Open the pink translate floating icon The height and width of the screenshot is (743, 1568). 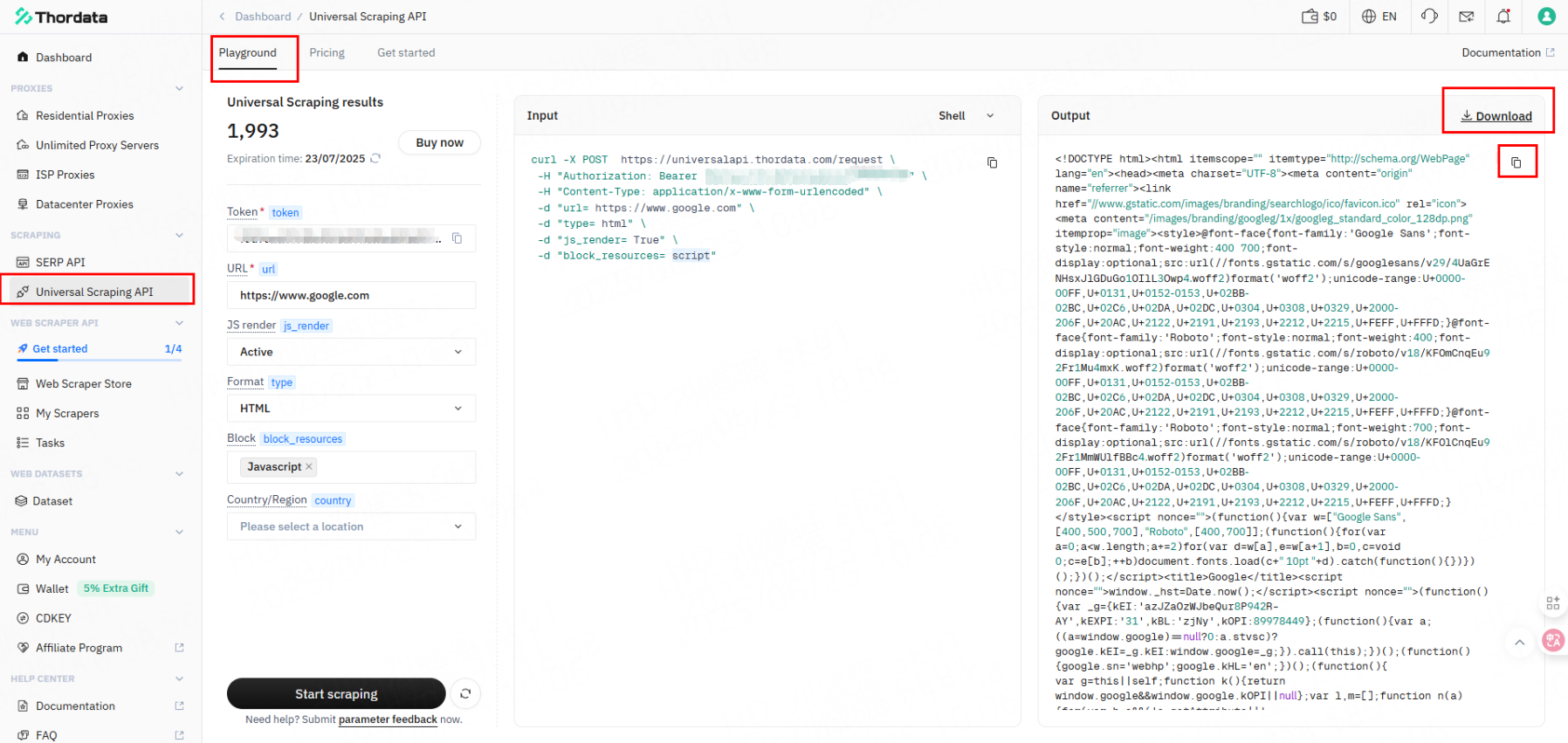tap(1553, 641)
